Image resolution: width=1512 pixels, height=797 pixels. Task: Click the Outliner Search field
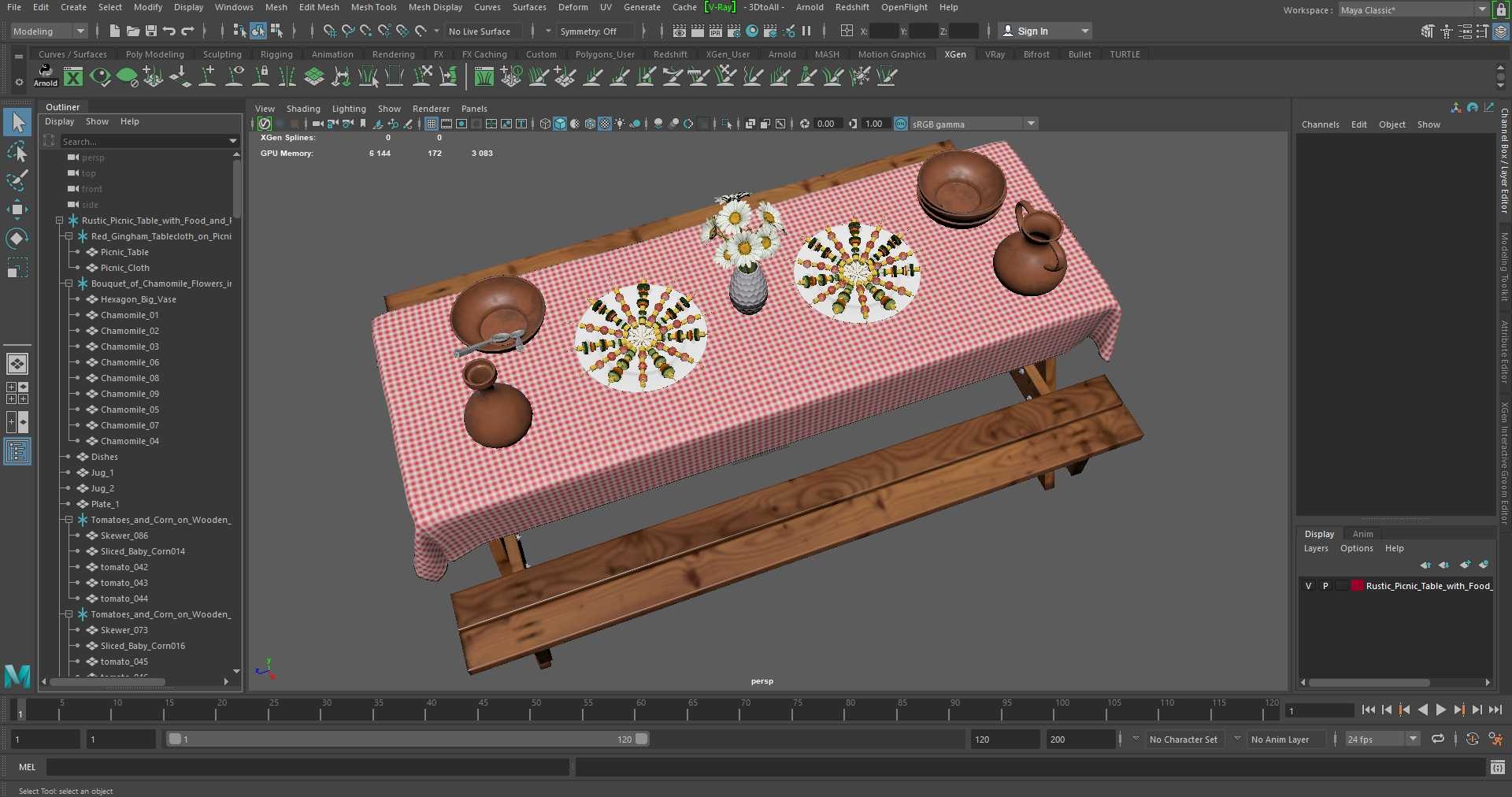pyautogui.click(x=148, y=142)
